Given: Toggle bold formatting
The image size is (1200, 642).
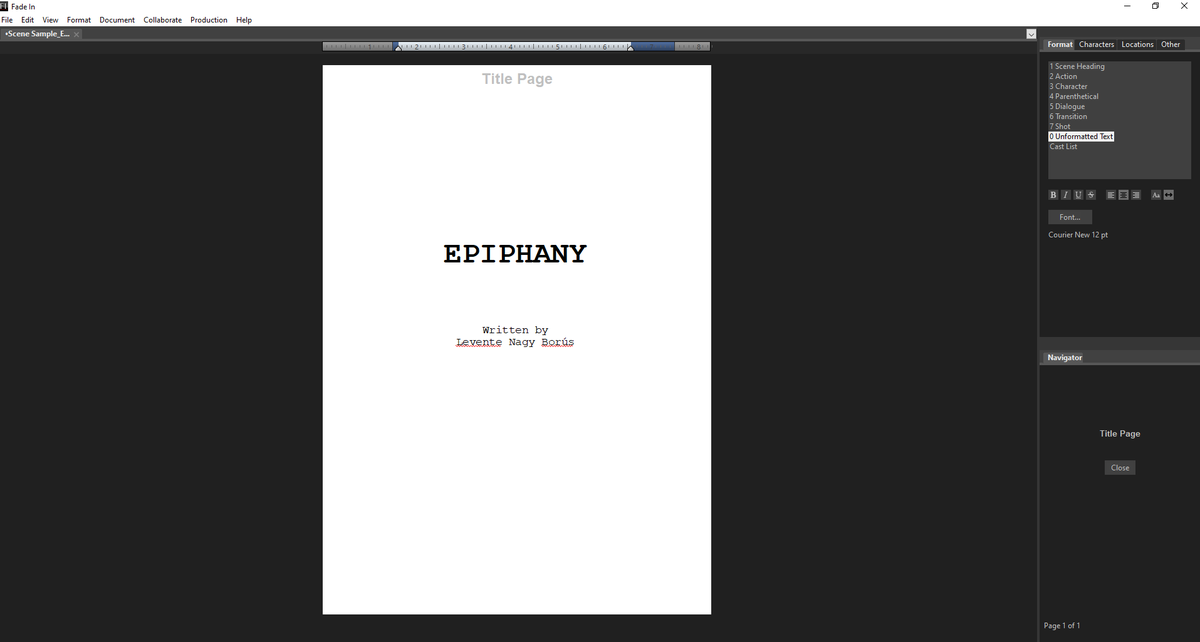Looking at the screenshot, I should 1053,194.
